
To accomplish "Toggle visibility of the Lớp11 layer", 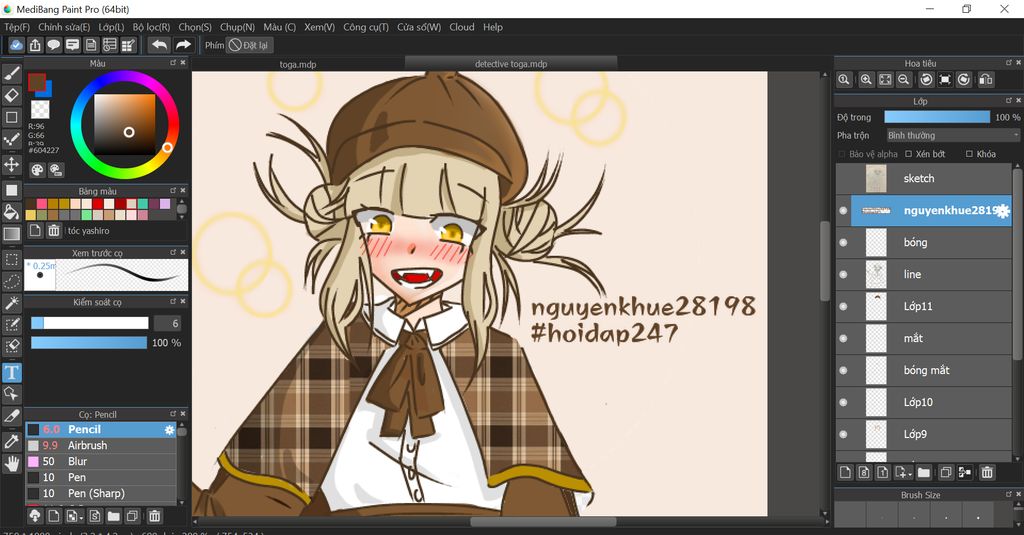I will (x=843, y=306).
